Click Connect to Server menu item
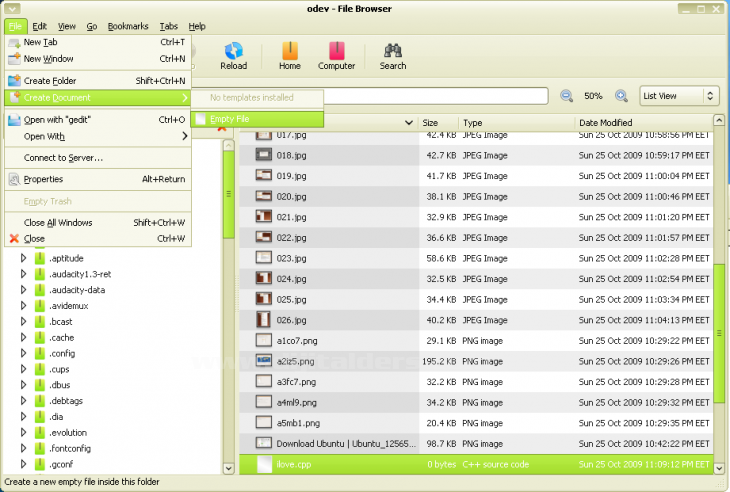Image resolution: width=730 pixels, height=492 pixels. coord(63,157)
